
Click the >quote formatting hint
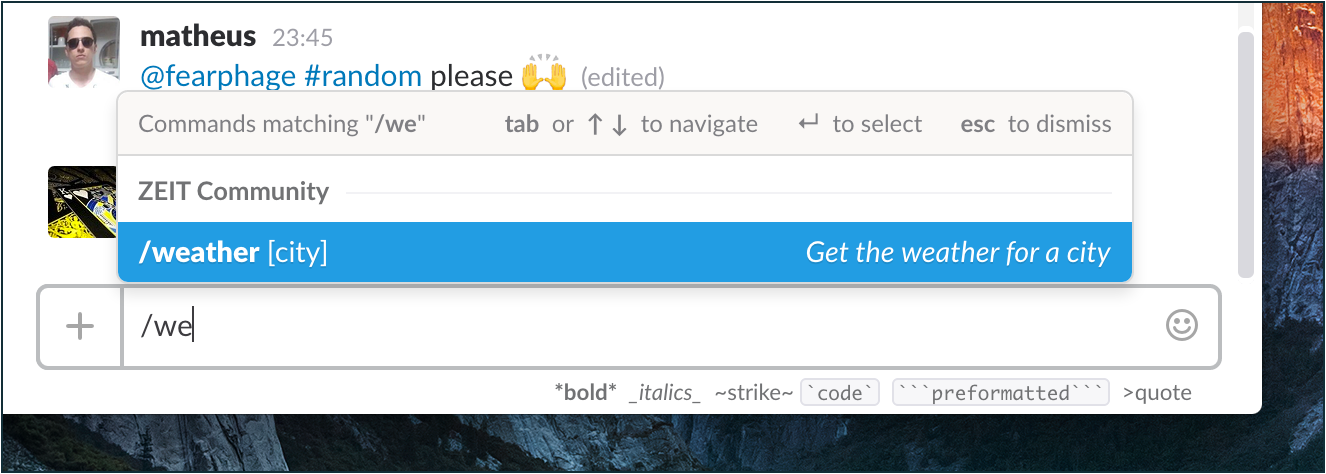1157,393
